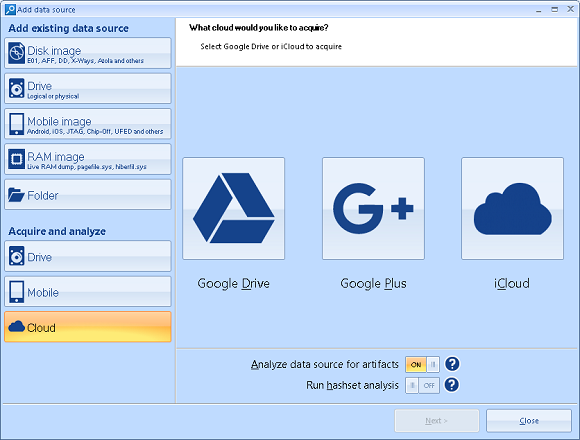Image resolution: width=580 pixels, height=440 pixels.
Task: Choose existing Drive (logical or physical) source
Action: point(88,88)
